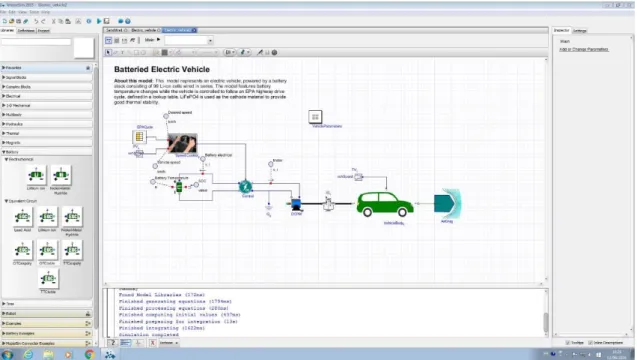Viewport: 637px width, 360px height.
Task: Switch to the Settings tab
Action: pos(580,30)
